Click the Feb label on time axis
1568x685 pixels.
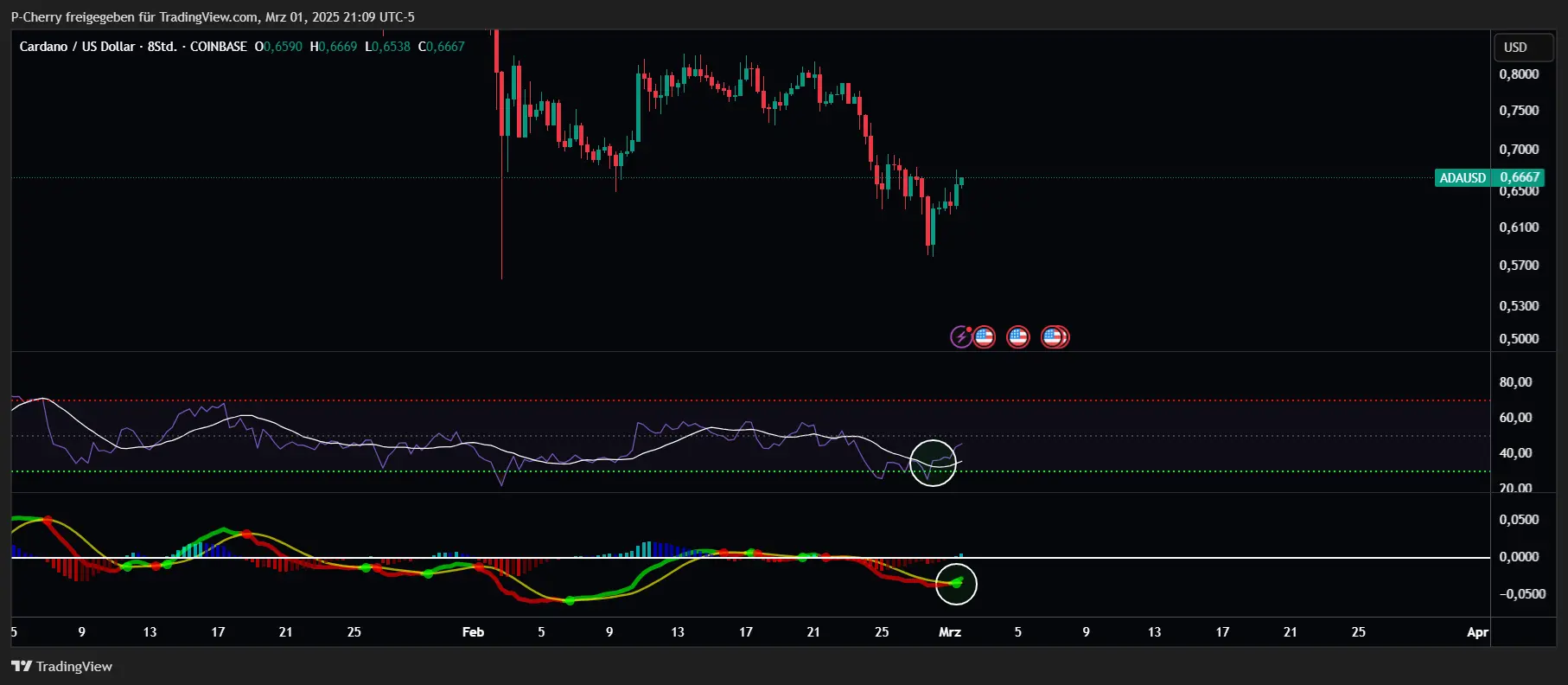(473, 632)
